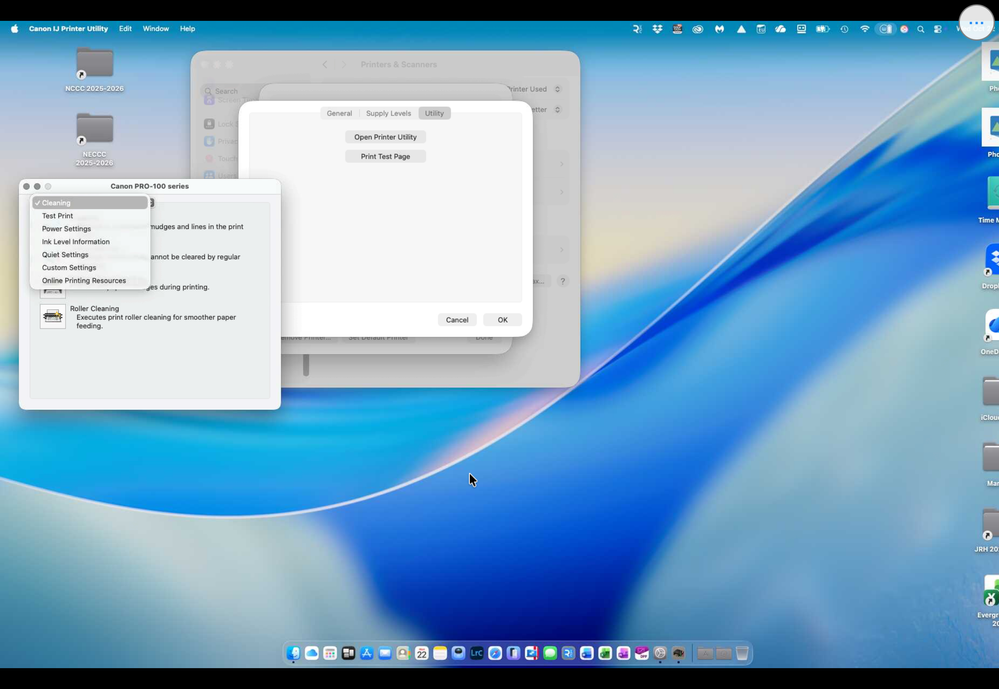This screenshot has height=689, width=999.
Task: Click Cancel in the printer dialog
Action: 457,320
